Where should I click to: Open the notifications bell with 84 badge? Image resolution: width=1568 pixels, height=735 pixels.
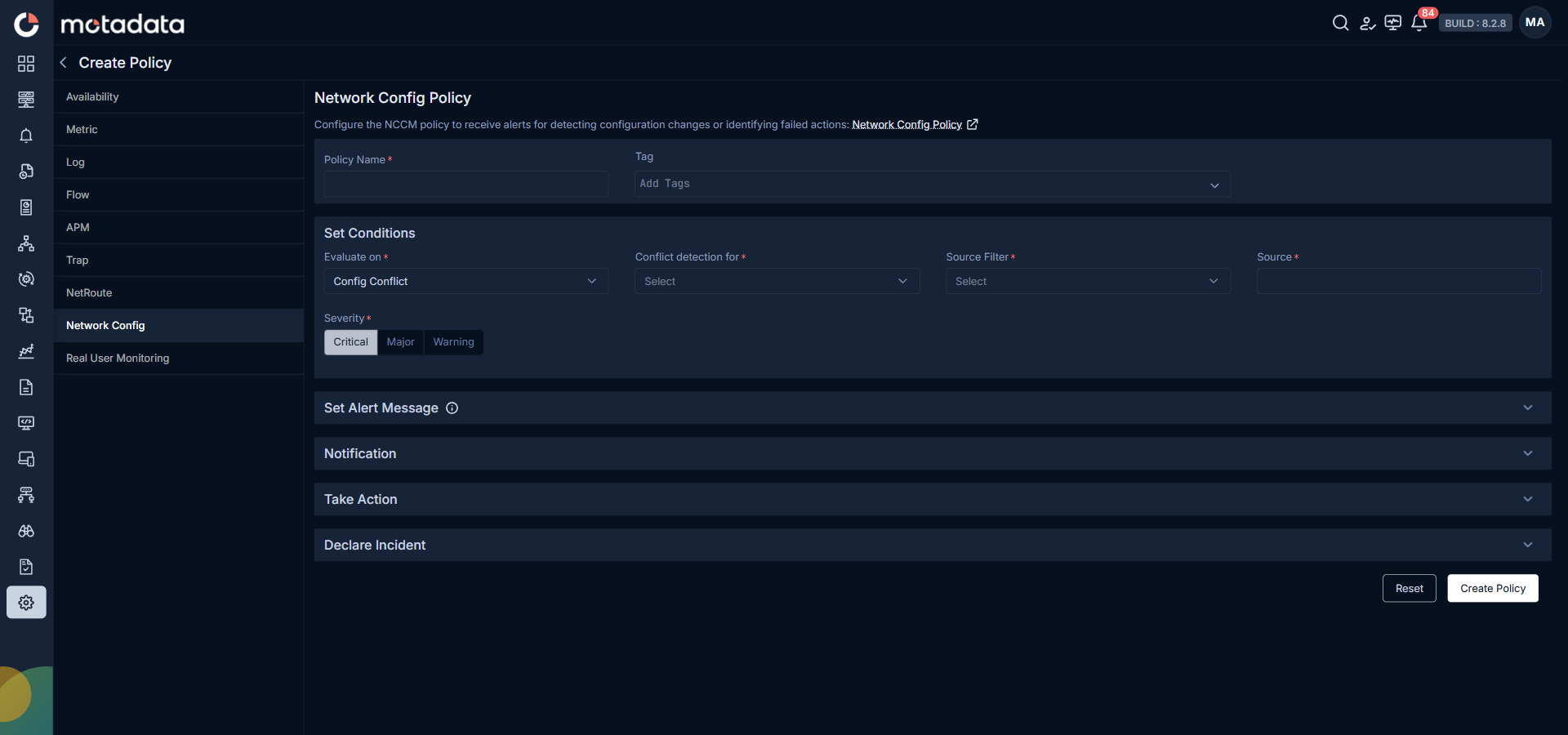1419,23
